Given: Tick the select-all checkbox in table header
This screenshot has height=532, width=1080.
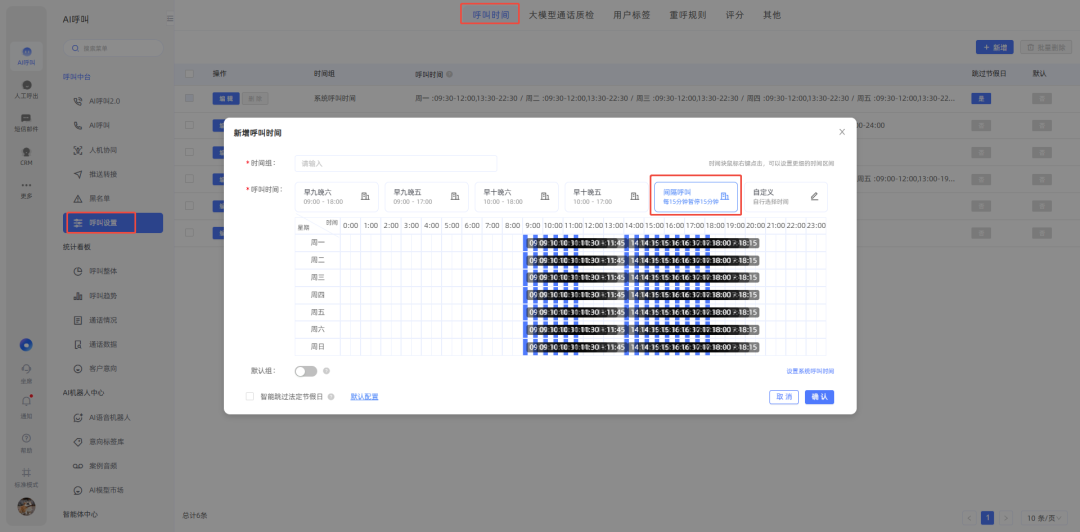Looking at the screenshot, I should click(x=189, y=73).
